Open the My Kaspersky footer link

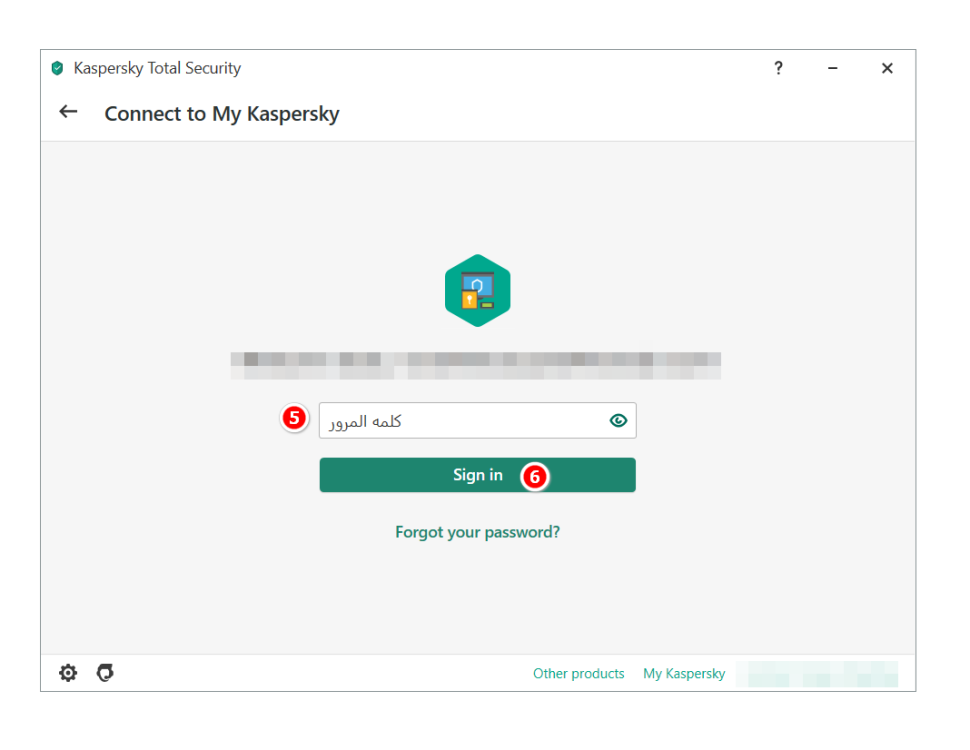point(684,674)
